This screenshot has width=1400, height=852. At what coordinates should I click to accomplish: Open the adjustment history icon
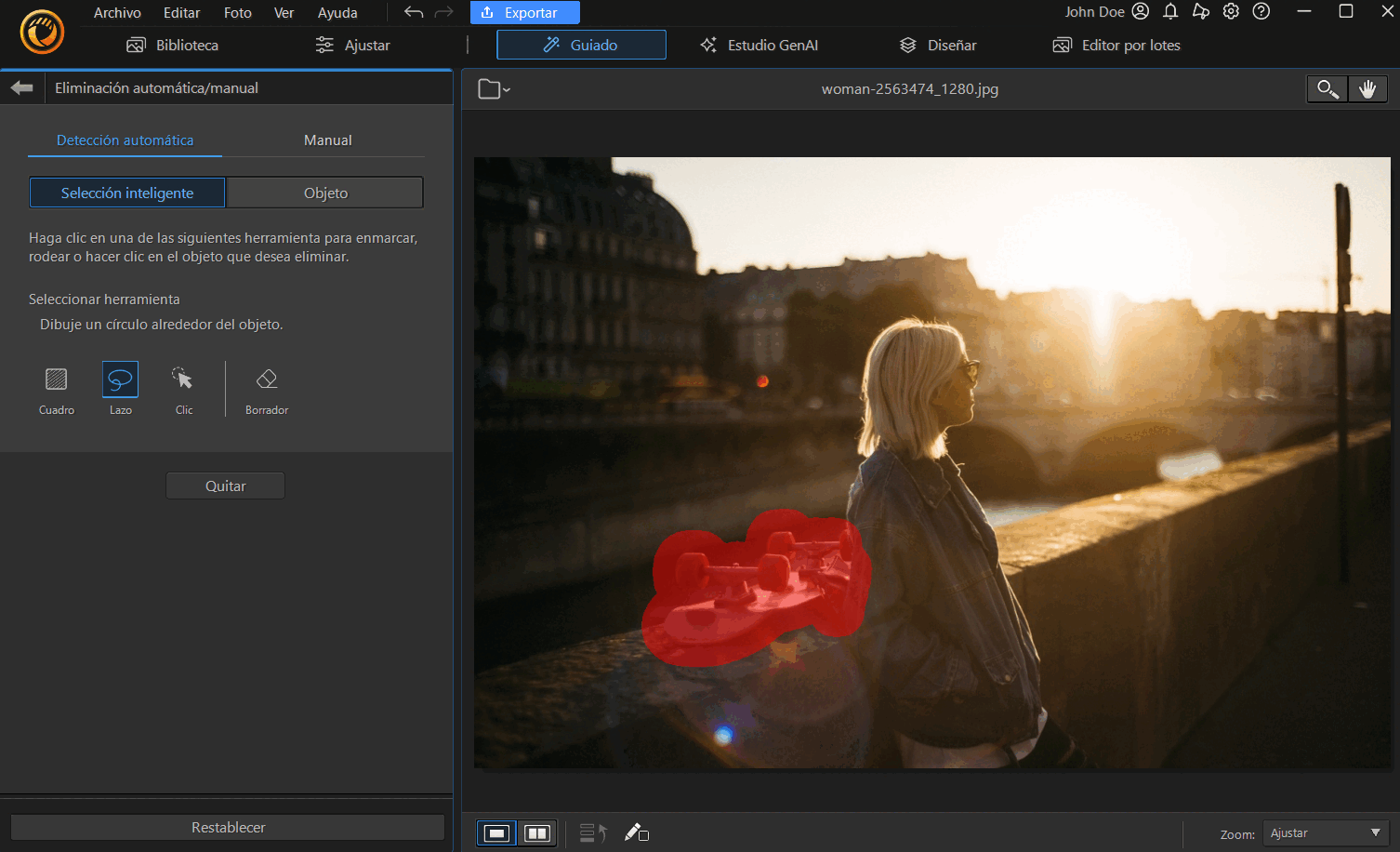point(591,832)
